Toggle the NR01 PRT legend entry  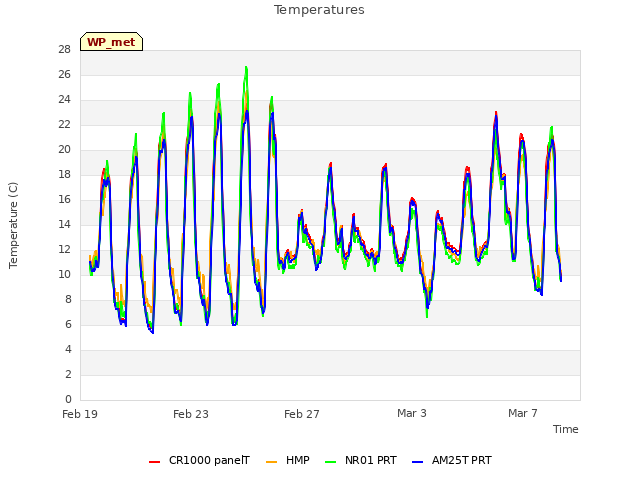[361, 460]
